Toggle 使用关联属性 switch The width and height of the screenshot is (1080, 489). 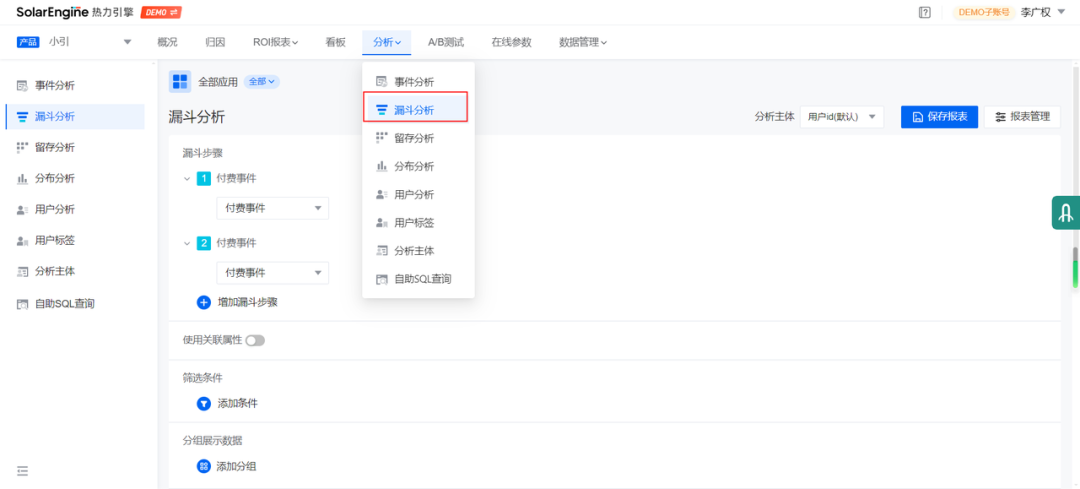coord(255,340)
